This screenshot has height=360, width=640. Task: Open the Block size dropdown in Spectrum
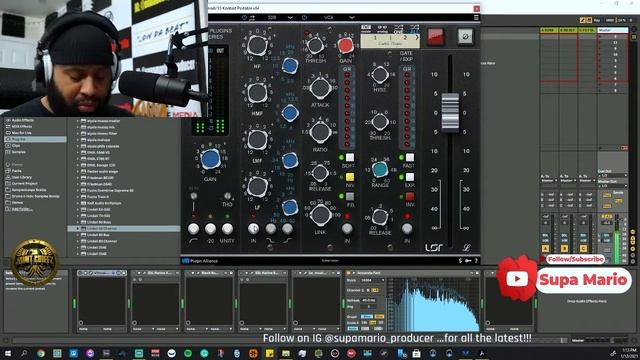372,280
